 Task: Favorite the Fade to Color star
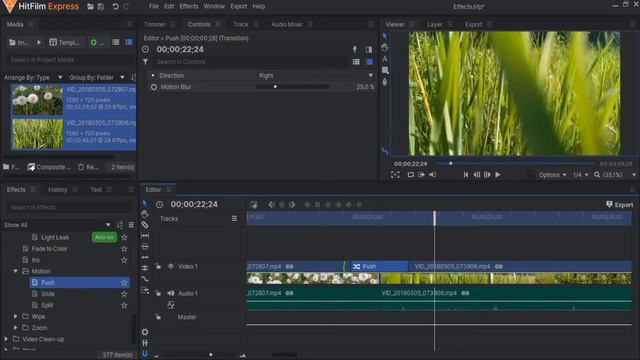pos(124,249)
